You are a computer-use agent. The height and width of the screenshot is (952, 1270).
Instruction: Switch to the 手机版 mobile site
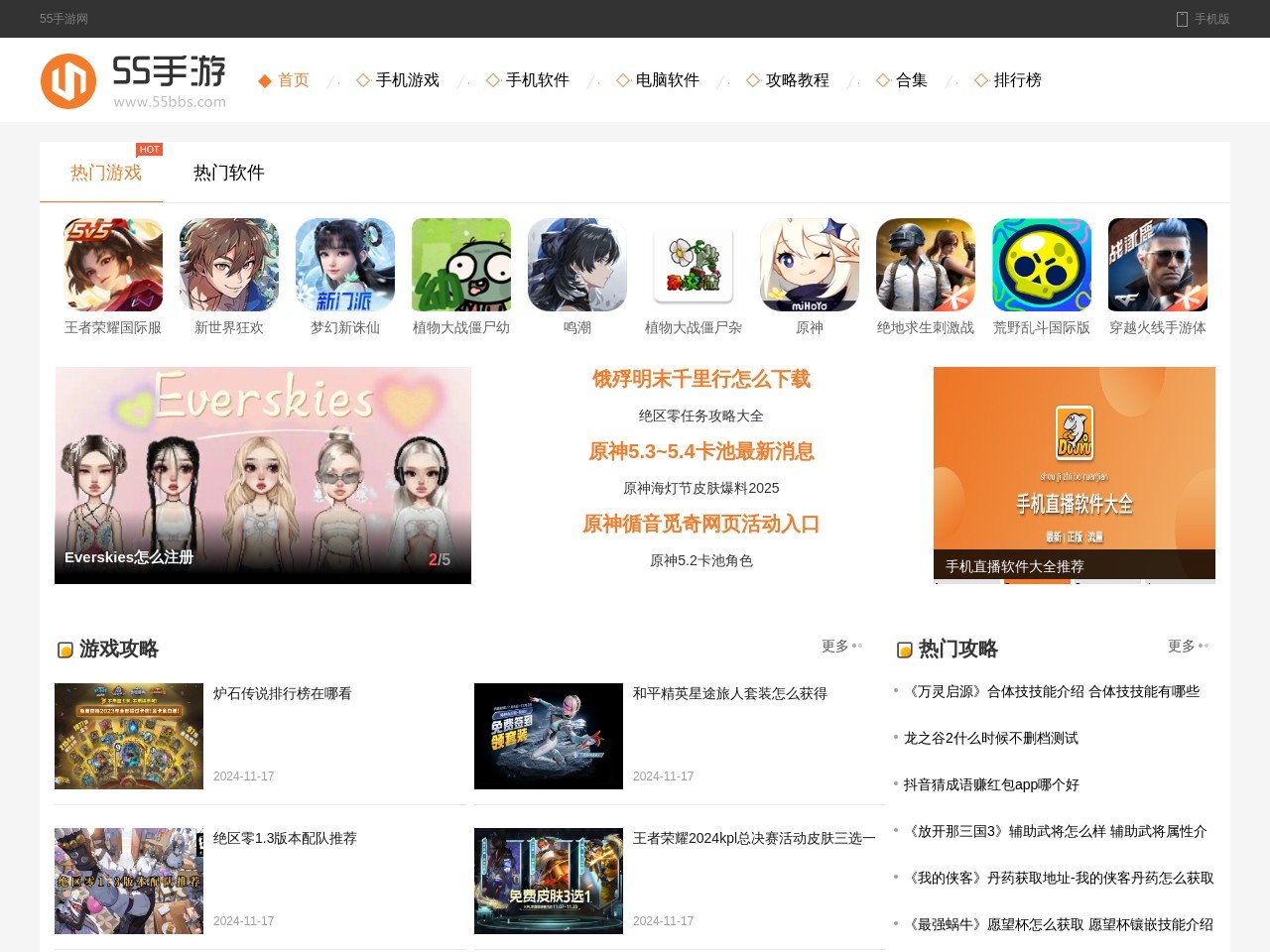pyautogui.click(x=1203, y=19)
